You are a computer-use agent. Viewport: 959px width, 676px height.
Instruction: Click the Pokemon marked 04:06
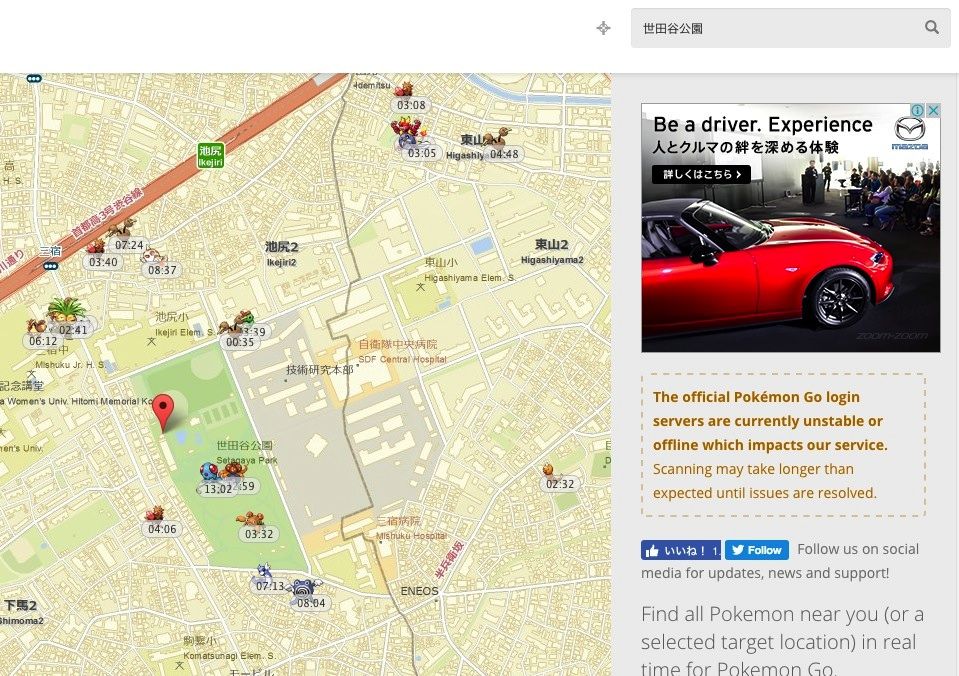155,513
